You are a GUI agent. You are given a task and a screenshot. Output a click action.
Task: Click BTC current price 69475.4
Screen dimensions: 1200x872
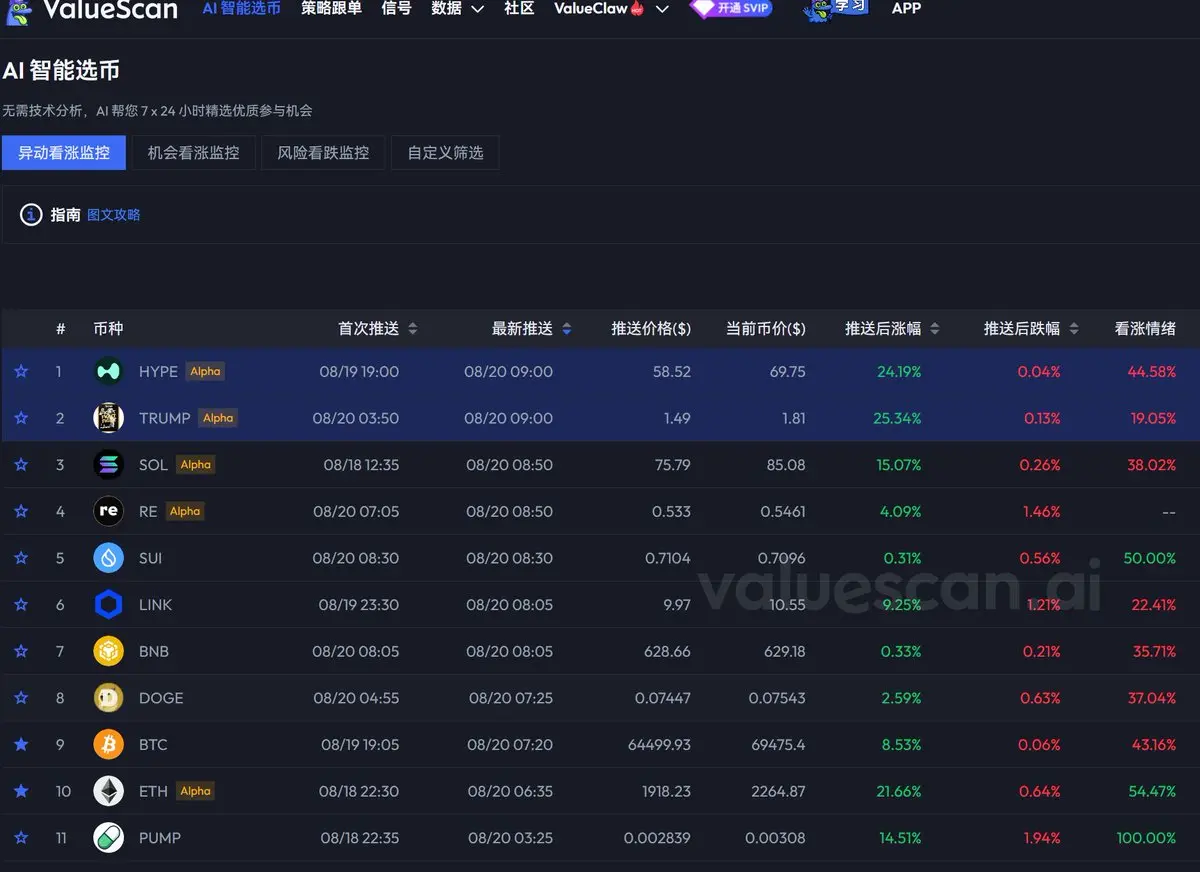point(778,745)
